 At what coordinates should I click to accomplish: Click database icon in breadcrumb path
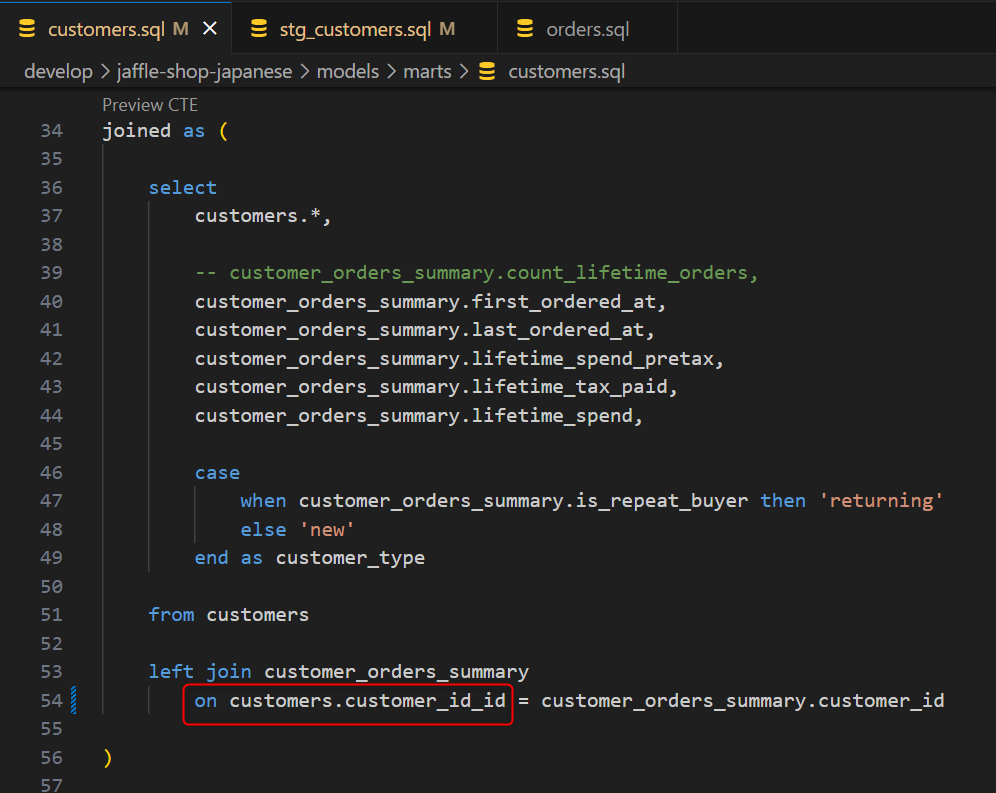pos(487,71)
